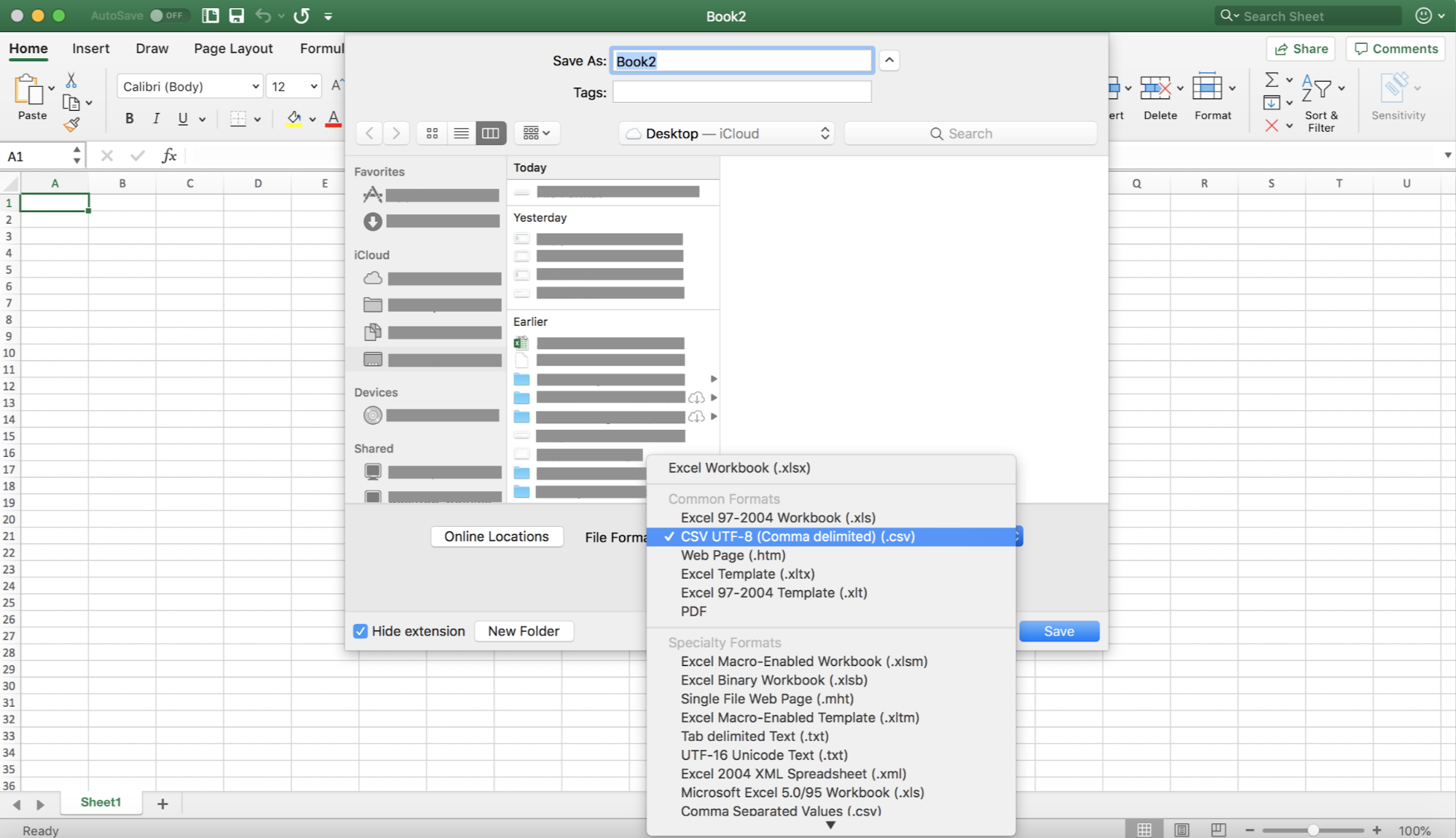Click the insert function fx icon

click(x=169, y=155)
